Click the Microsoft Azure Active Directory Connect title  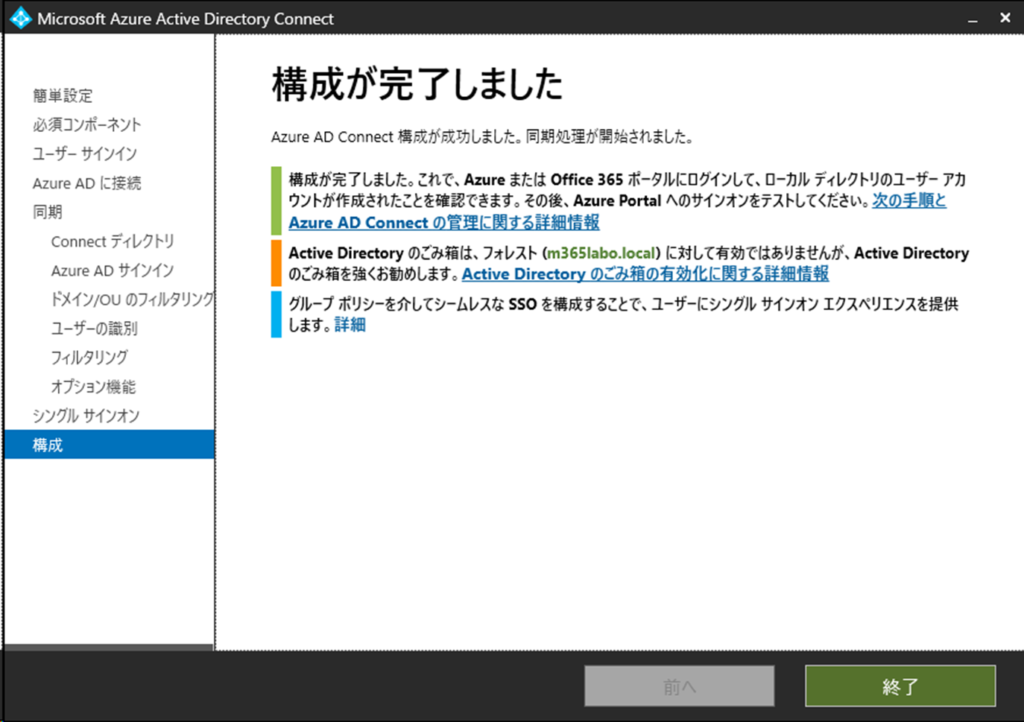185,19
